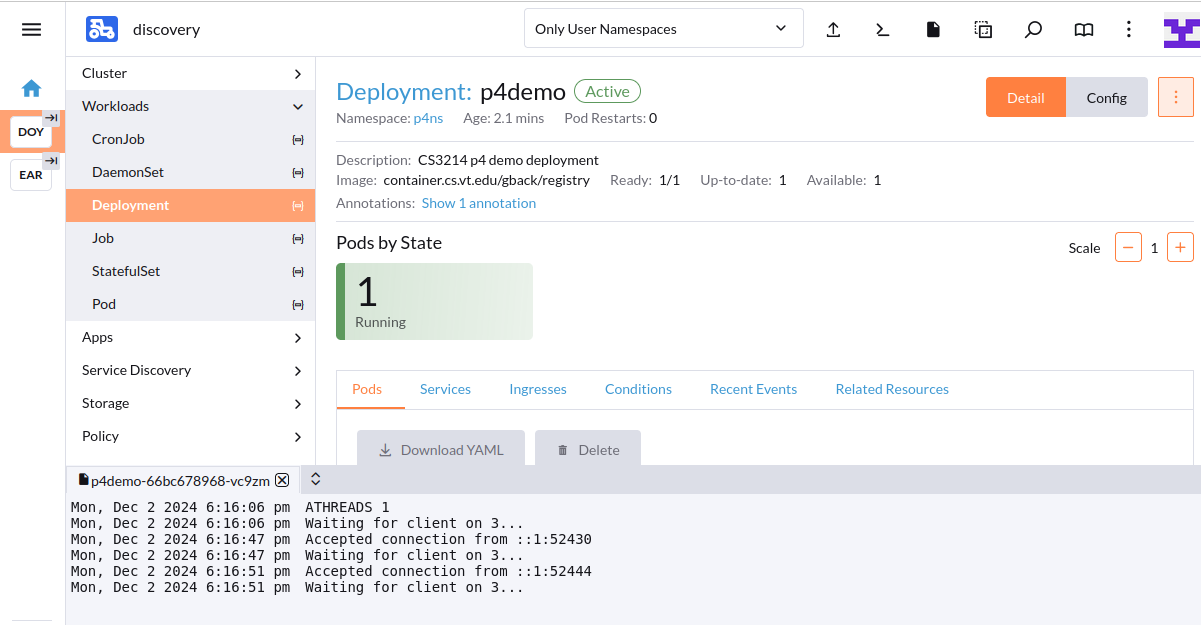Click the Import YAML upload icon
The height and width of the screenshot is (625, 1201).
pos(833,30)
